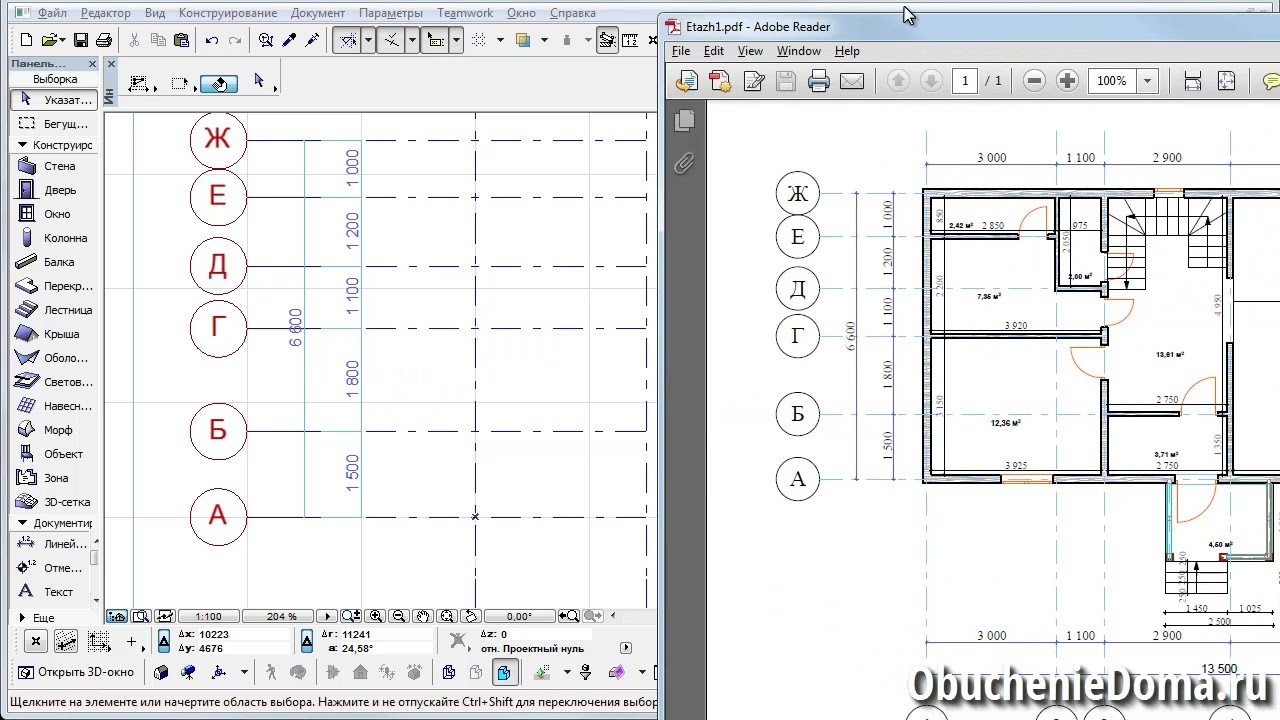Screen dimensions: 1280x720
Task: Click the 0,00° orientation button
Action: point(519,616)
